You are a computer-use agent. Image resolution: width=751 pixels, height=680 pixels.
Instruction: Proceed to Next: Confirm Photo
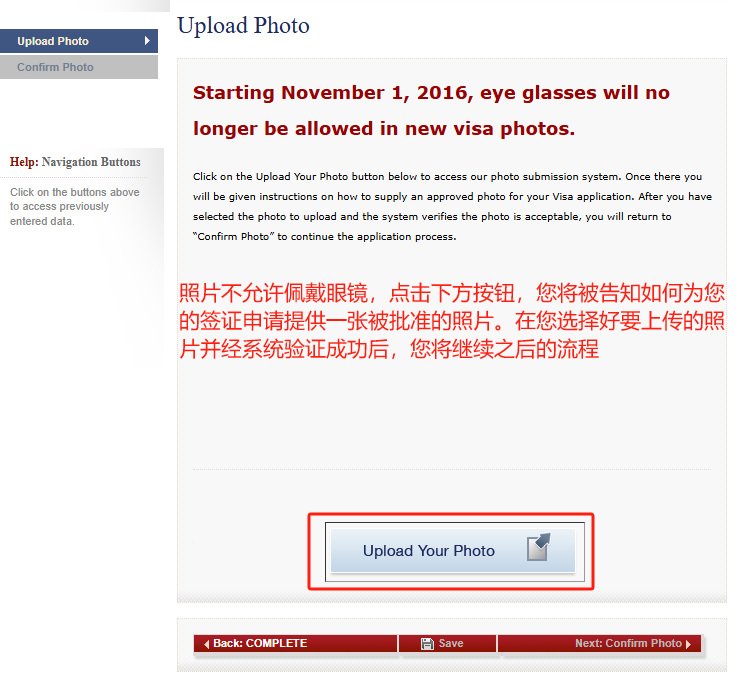[x=600, y=644]
